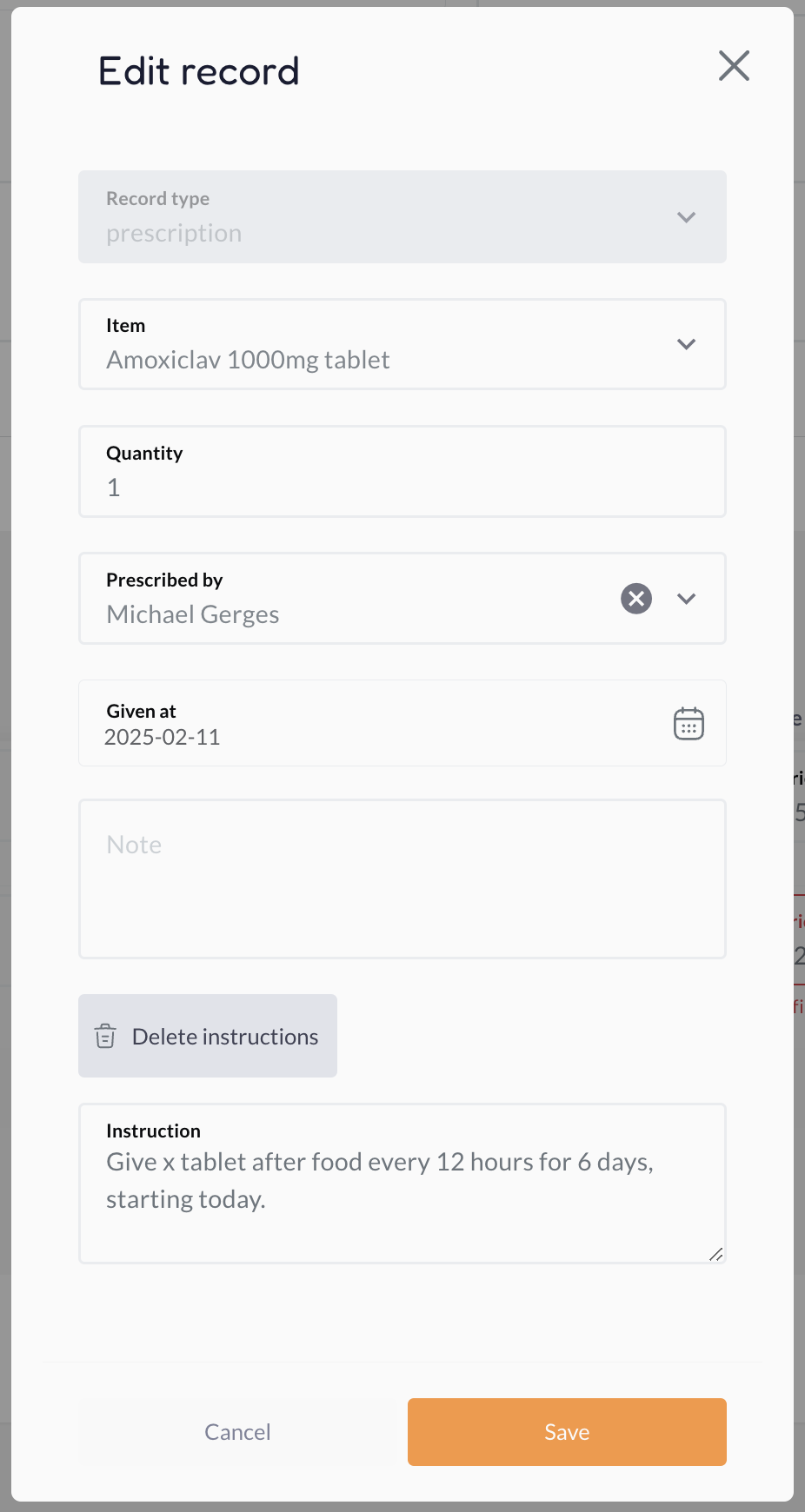Clear the Prescribed by selection
This screenshot has width=805, height=1512.
(636, 598)
